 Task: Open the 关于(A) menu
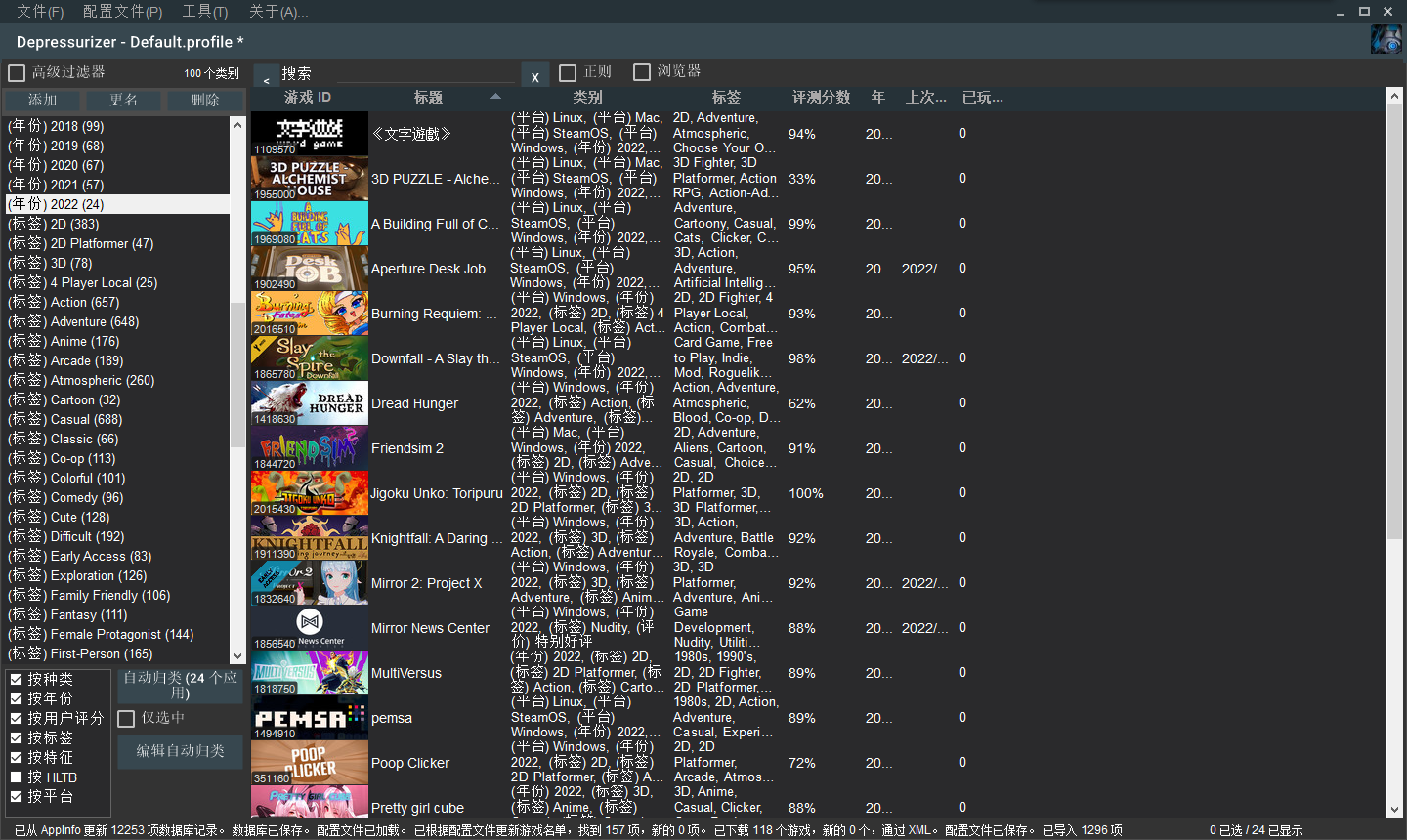(x=278, y=12)
